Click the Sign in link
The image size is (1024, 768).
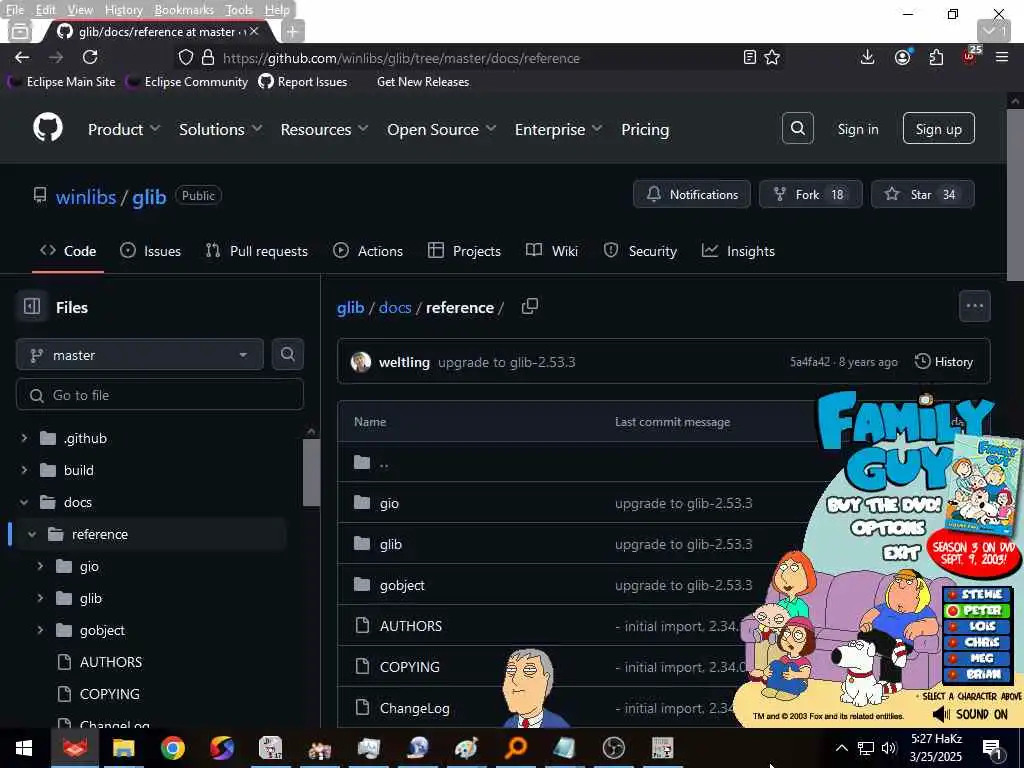tap(858, 129)
